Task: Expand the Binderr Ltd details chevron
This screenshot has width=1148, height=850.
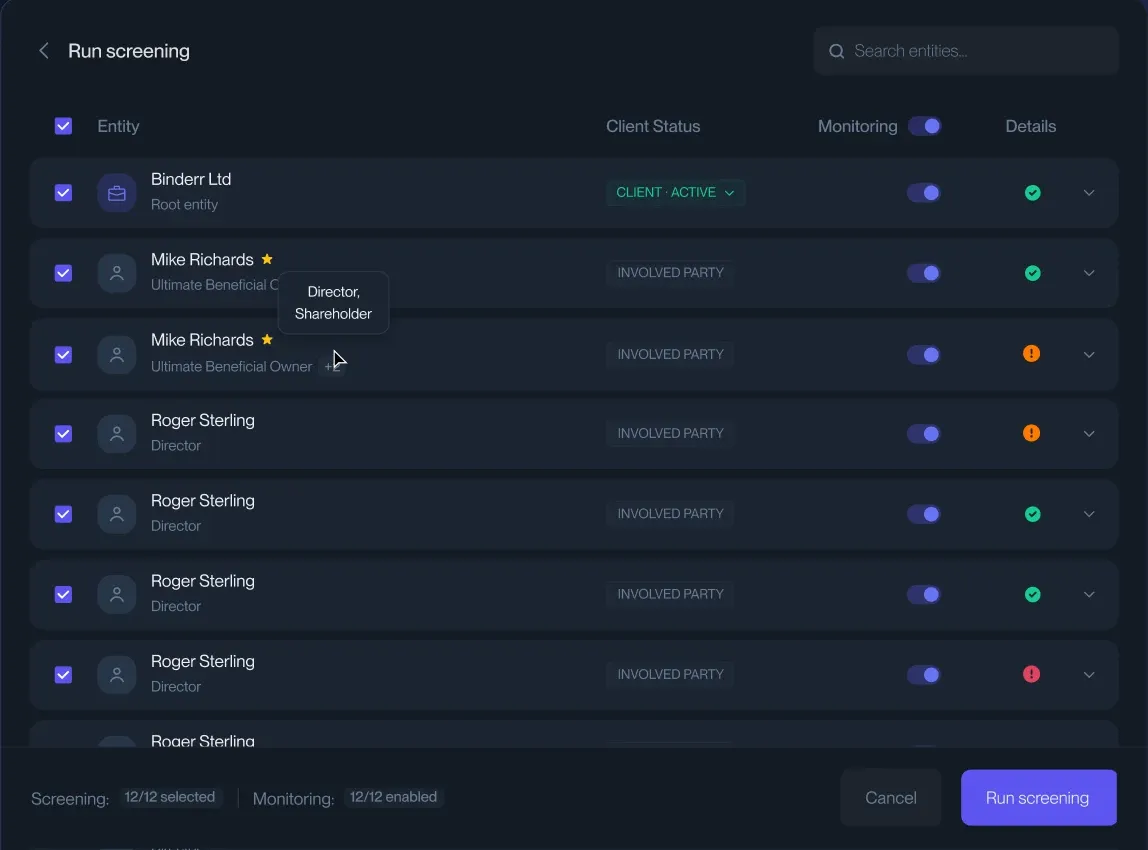Action: (x=1089, y=193)
